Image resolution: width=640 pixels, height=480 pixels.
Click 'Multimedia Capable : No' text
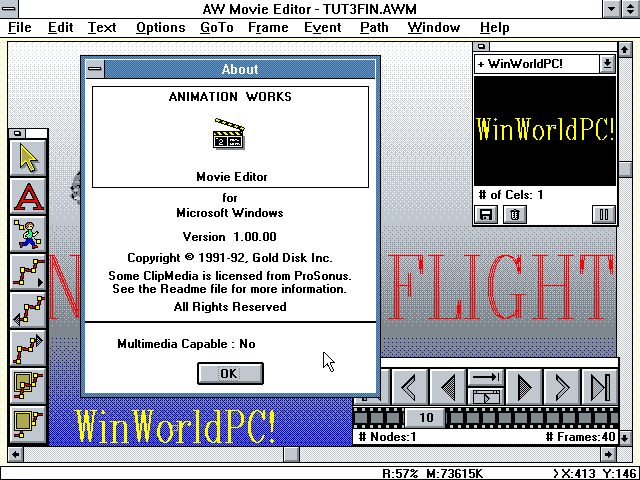[187, 344]
